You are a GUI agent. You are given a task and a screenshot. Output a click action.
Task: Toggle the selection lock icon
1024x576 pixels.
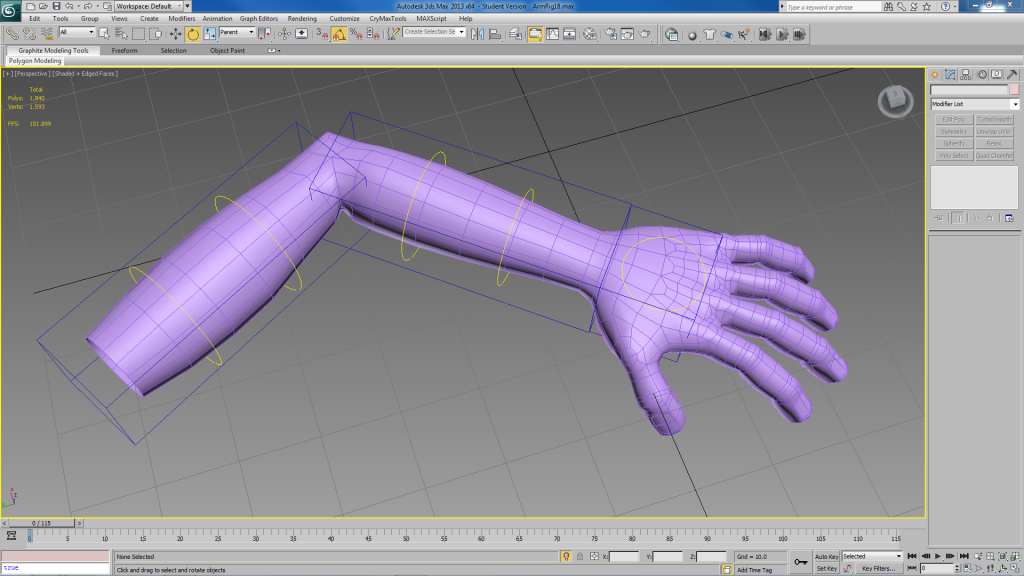[566, 556]
